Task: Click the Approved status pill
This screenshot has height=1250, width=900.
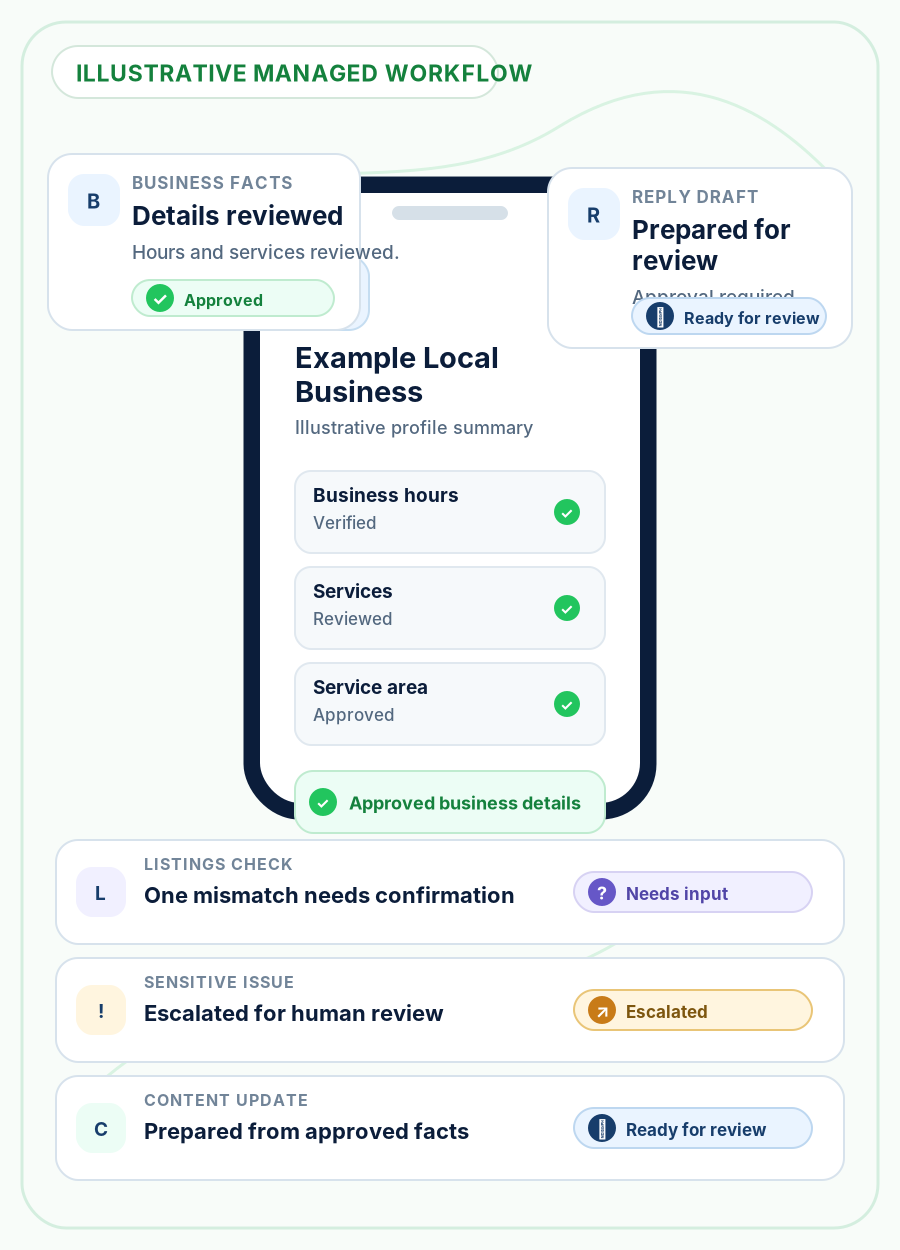Action: pos(233,299)
